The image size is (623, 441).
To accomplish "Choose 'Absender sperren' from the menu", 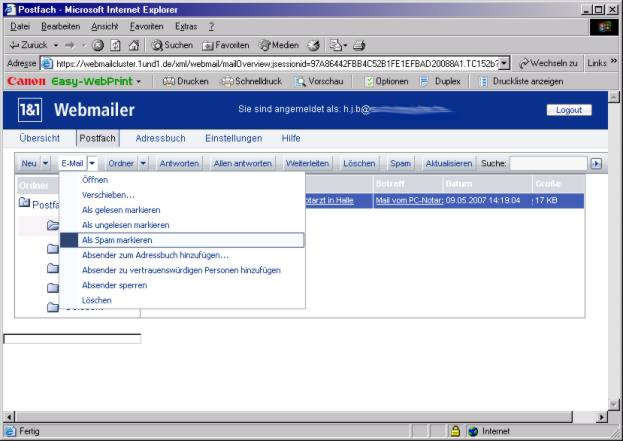I will (114, 285).
